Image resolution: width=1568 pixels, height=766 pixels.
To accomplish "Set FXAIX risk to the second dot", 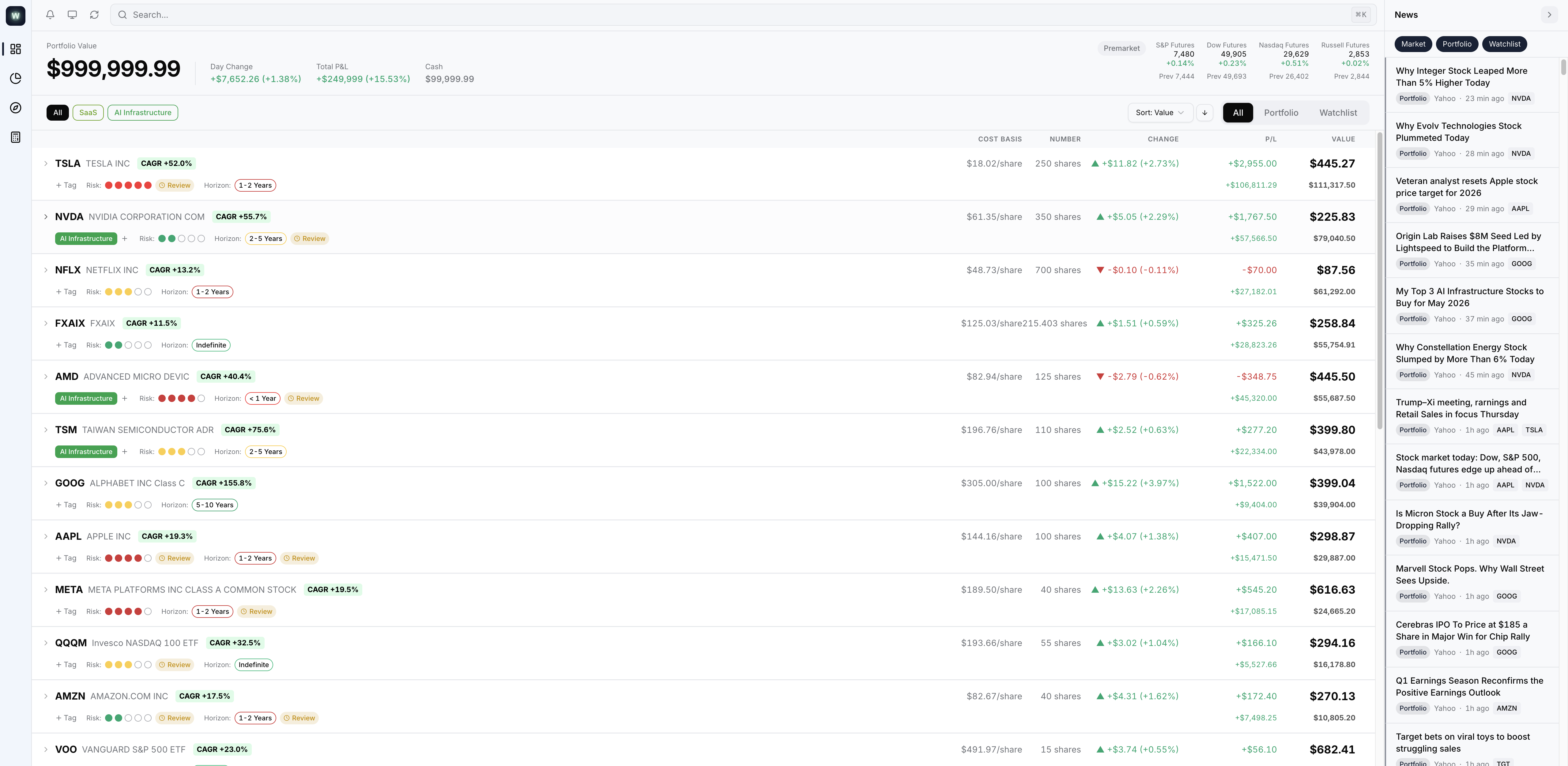I will 119,345.
